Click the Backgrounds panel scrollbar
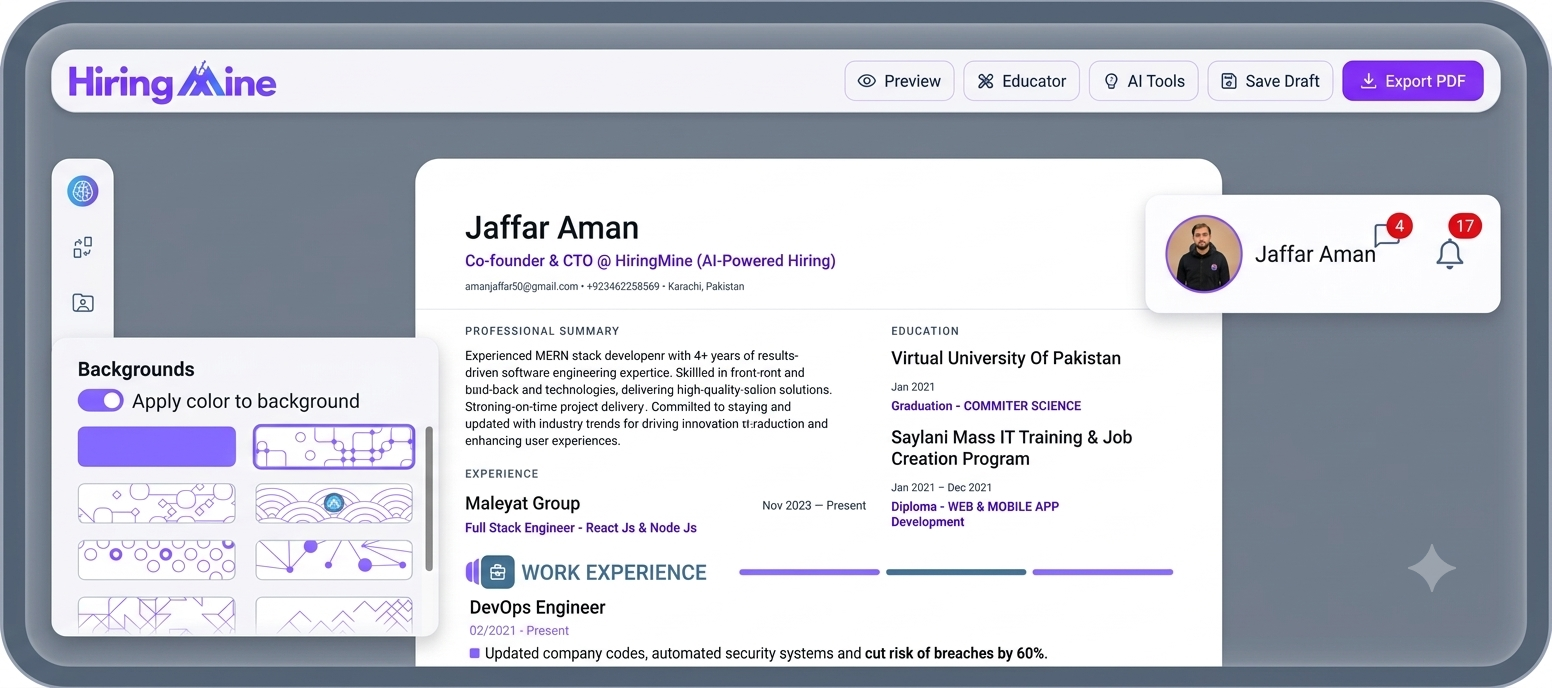Viewport: 1552px width, 688px height. tap(429, 498)
